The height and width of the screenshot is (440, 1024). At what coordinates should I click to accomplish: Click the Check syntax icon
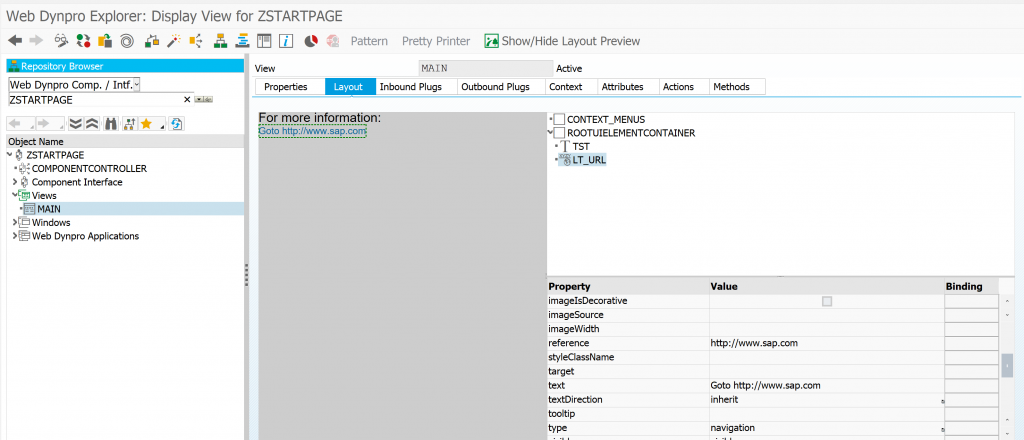[x=152, y=41]
